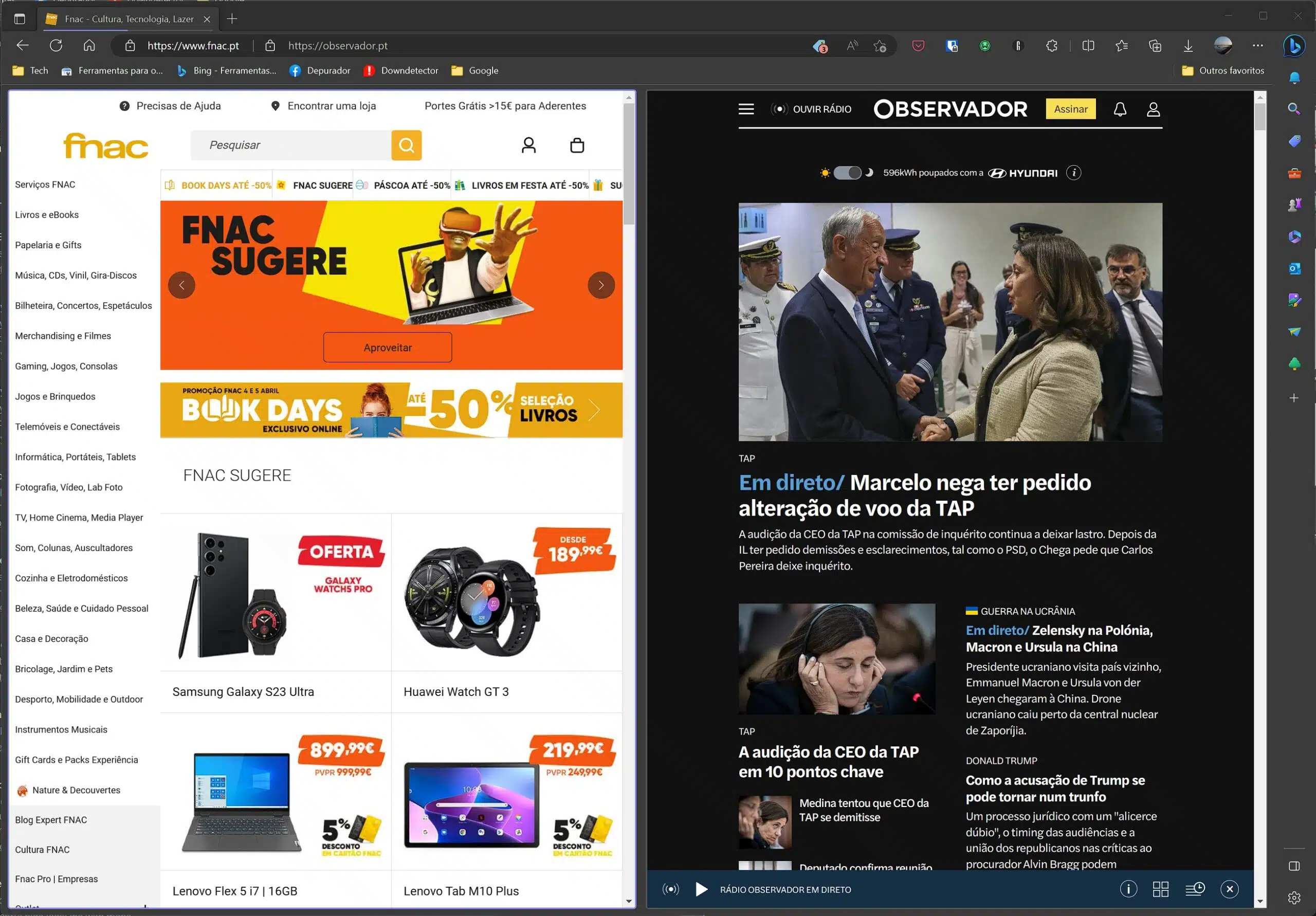Open Informática, Portáteis, Tablets category
The width and height of the screenshot is (1316, 916).
pyautogui.click(x=75, y=457)
